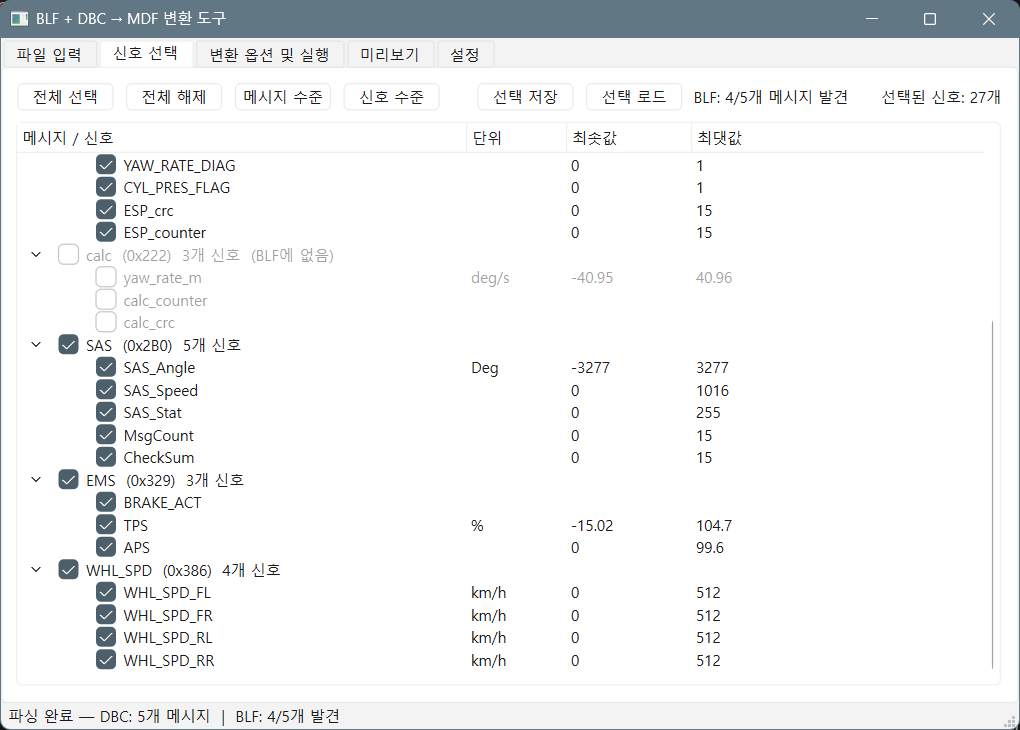
Task: Toggle the MsgCount signal checkbox
Action: click(x=106, y=435)
